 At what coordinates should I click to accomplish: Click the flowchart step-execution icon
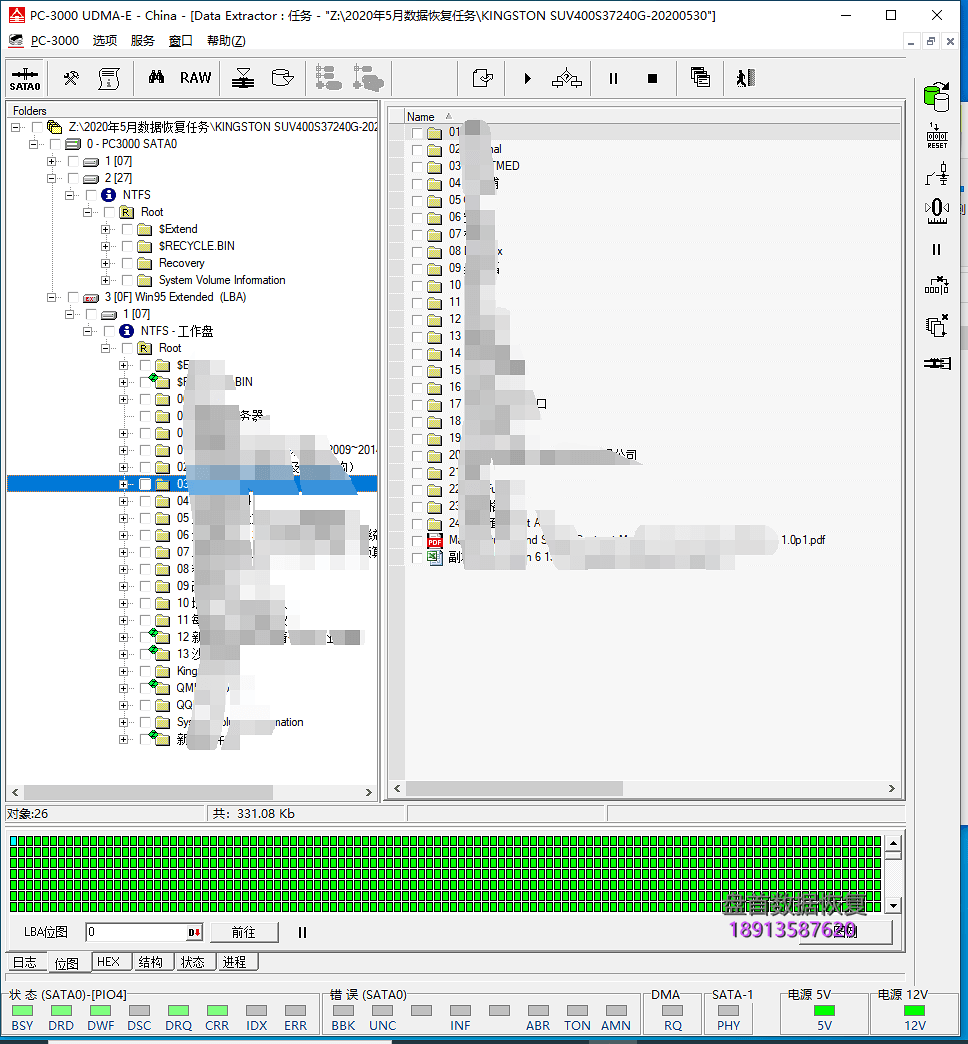[x=567, y=79]
